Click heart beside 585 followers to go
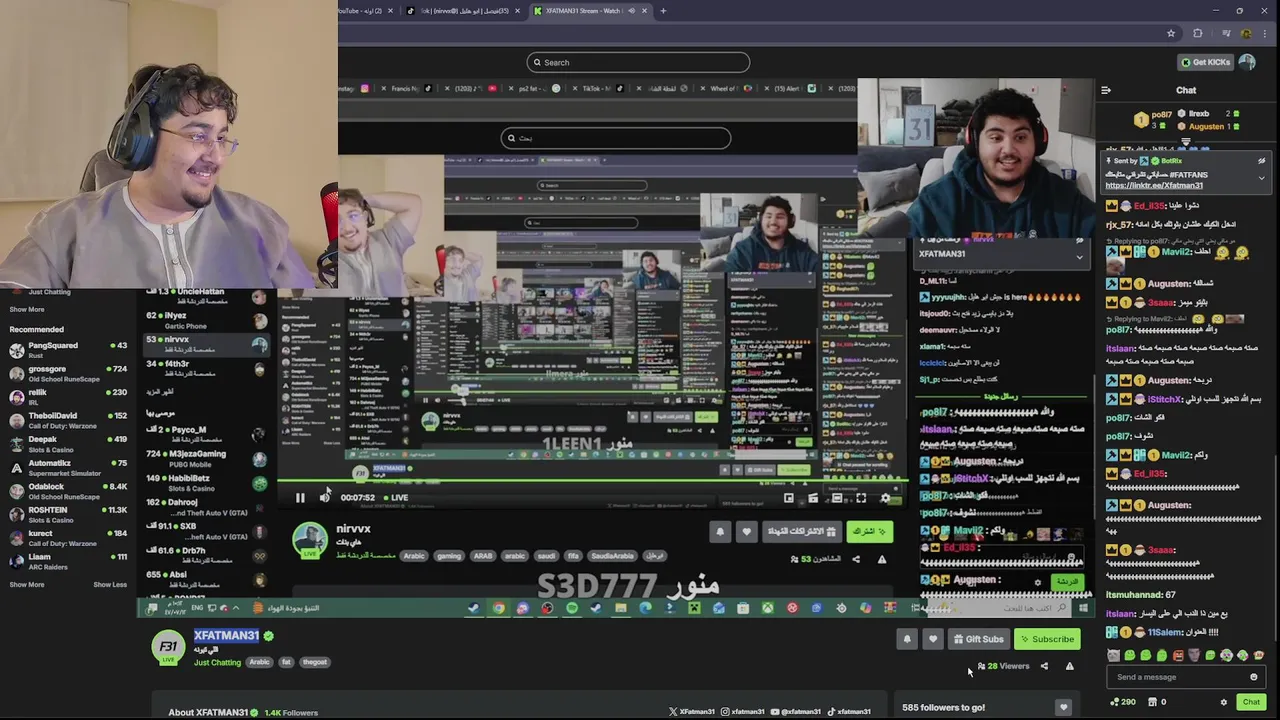 tap(1063, 707)
